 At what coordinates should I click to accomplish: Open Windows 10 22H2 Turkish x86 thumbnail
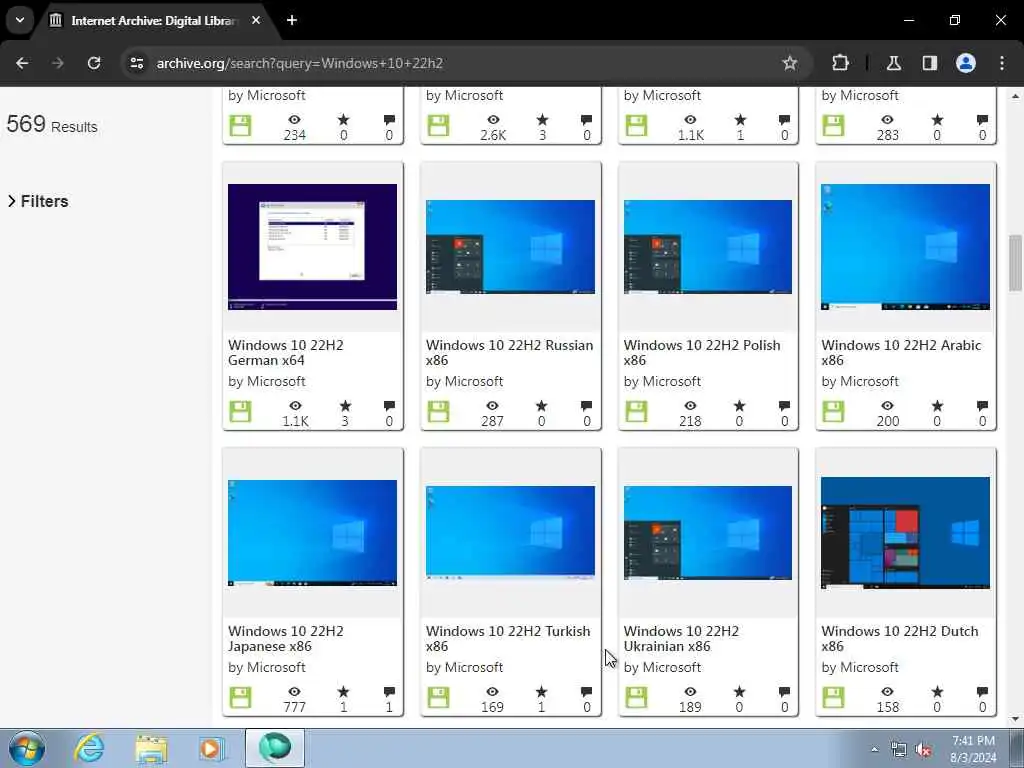click(510, 533)
